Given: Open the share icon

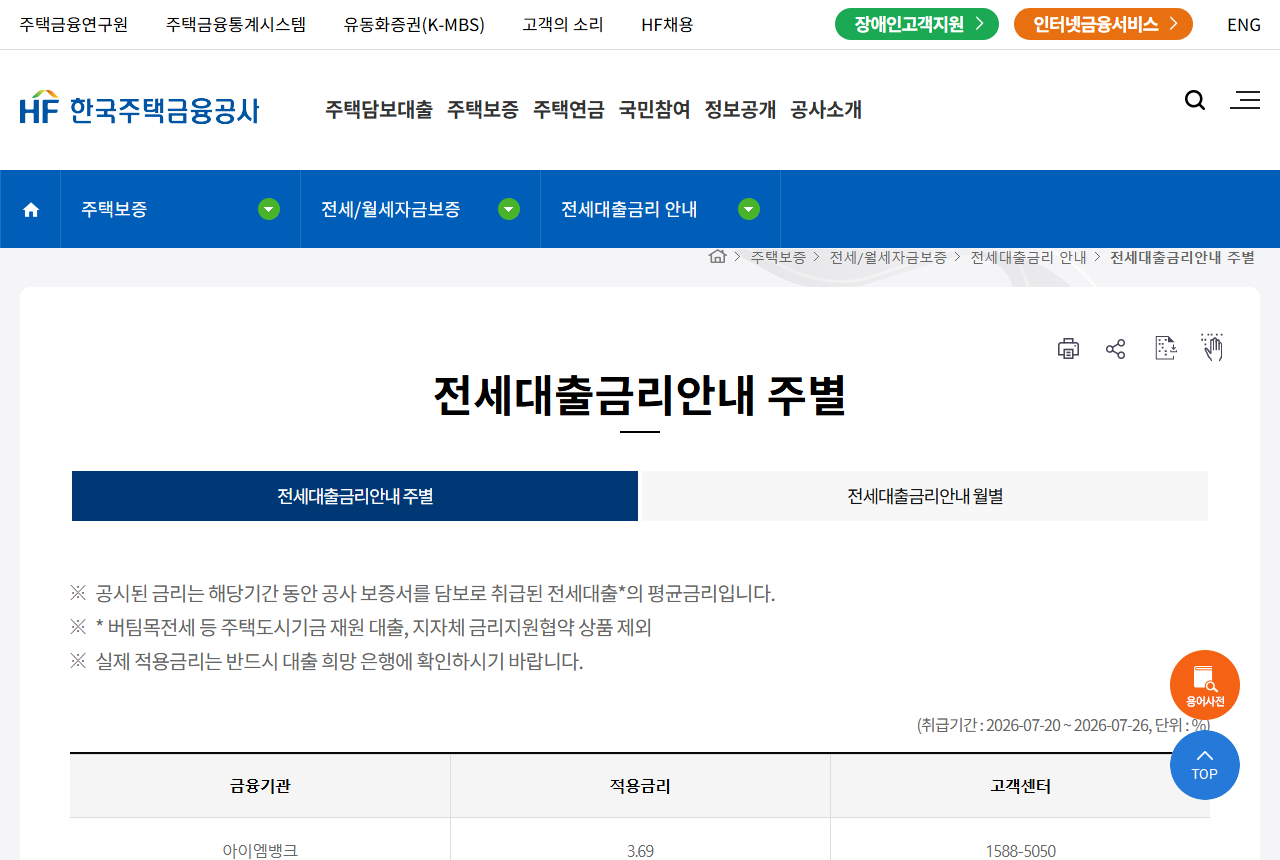Looking at the screenshot, I should click(x=1116, y=348).
